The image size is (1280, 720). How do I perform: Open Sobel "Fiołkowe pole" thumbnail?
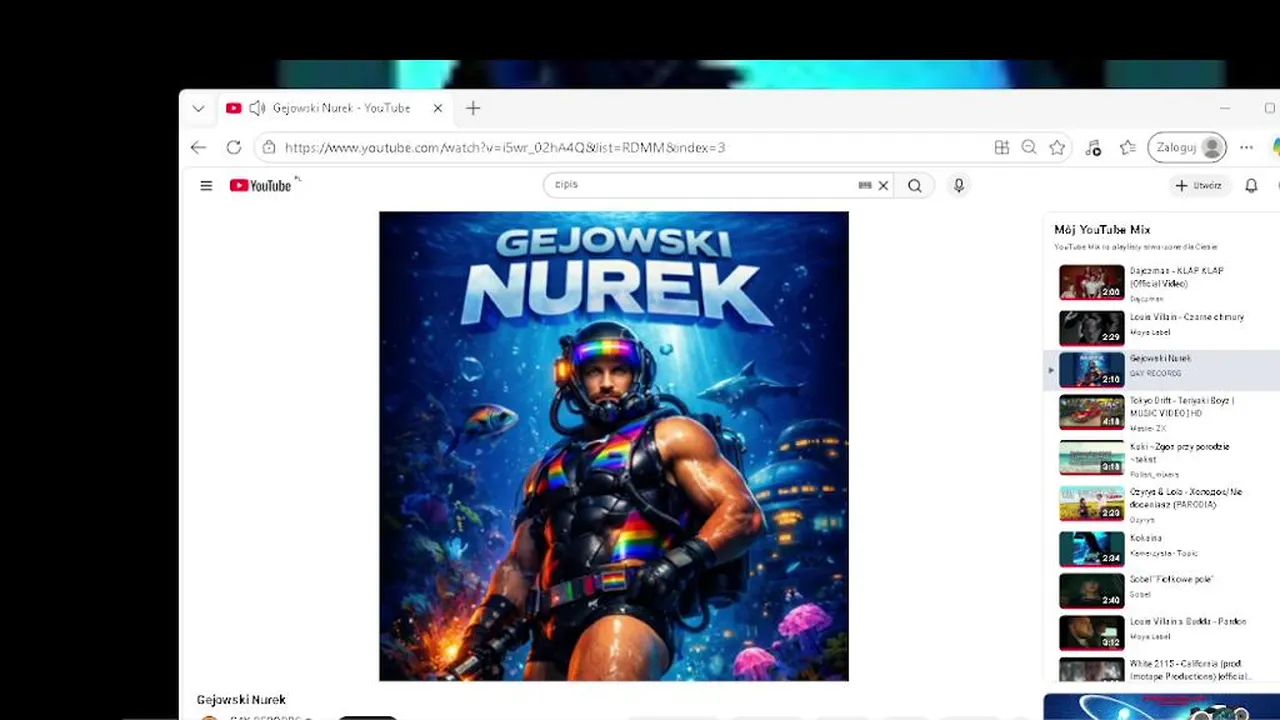[1092, 590]
